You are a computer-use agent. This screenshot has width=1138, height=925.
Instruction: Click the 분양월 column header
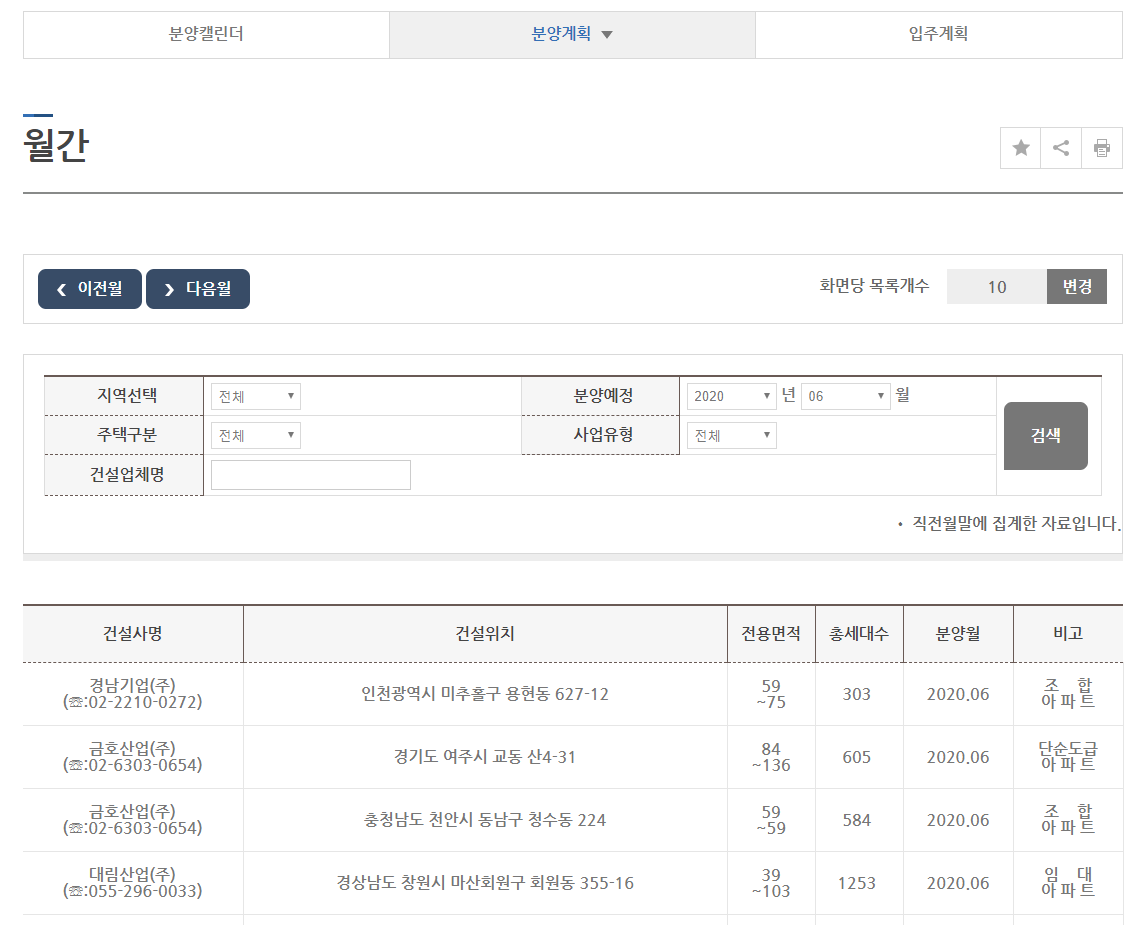[958, 633]
